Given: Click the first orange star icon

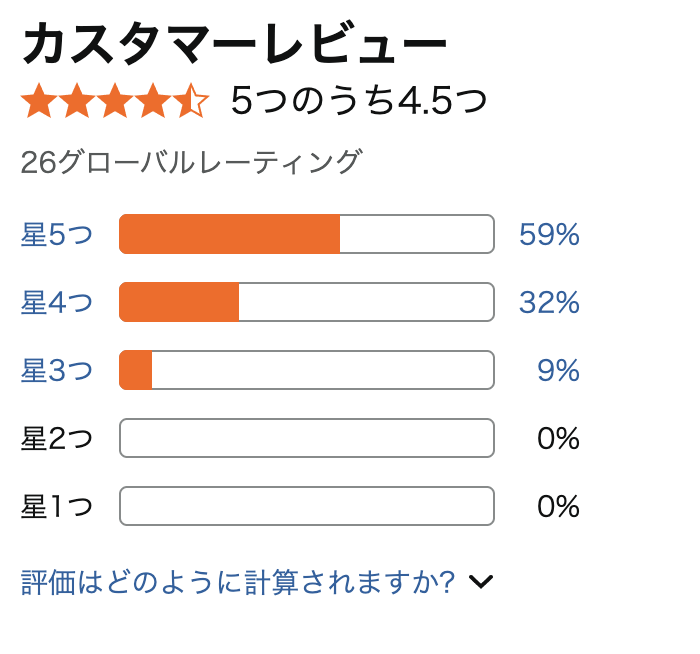Looking at the screenshot, I should coord(38,101).
